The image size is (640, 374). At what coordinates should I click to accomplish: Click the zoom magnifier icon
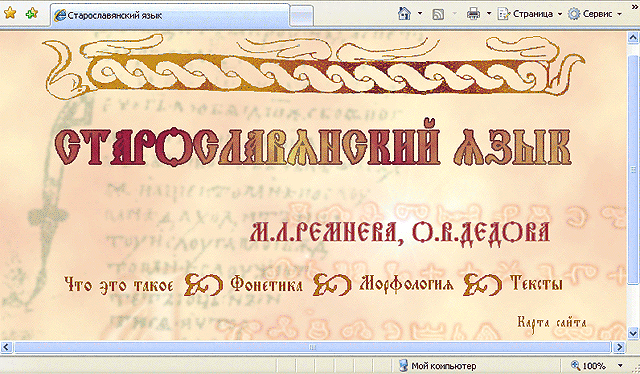[x=576, y=365]
